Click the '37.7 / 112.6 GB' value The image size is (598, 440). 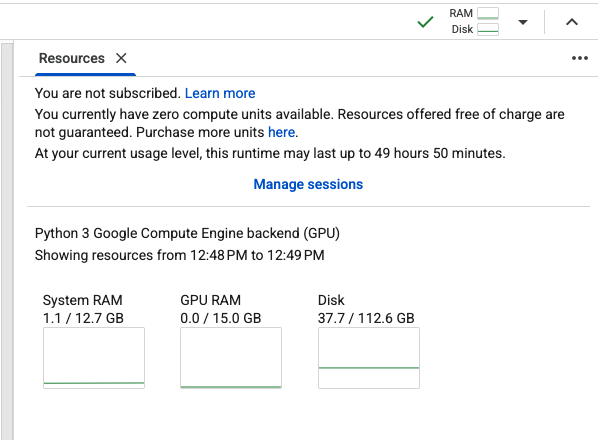point(366,318)
